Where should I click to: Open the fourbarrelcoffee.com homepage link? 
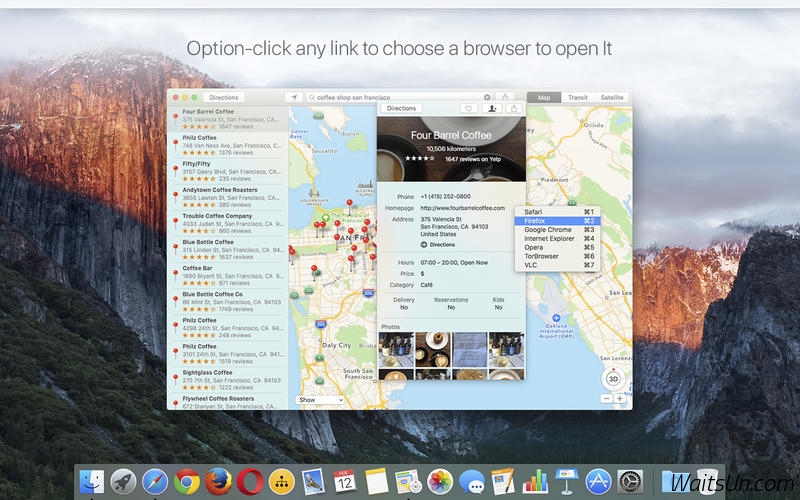point(463,208)
